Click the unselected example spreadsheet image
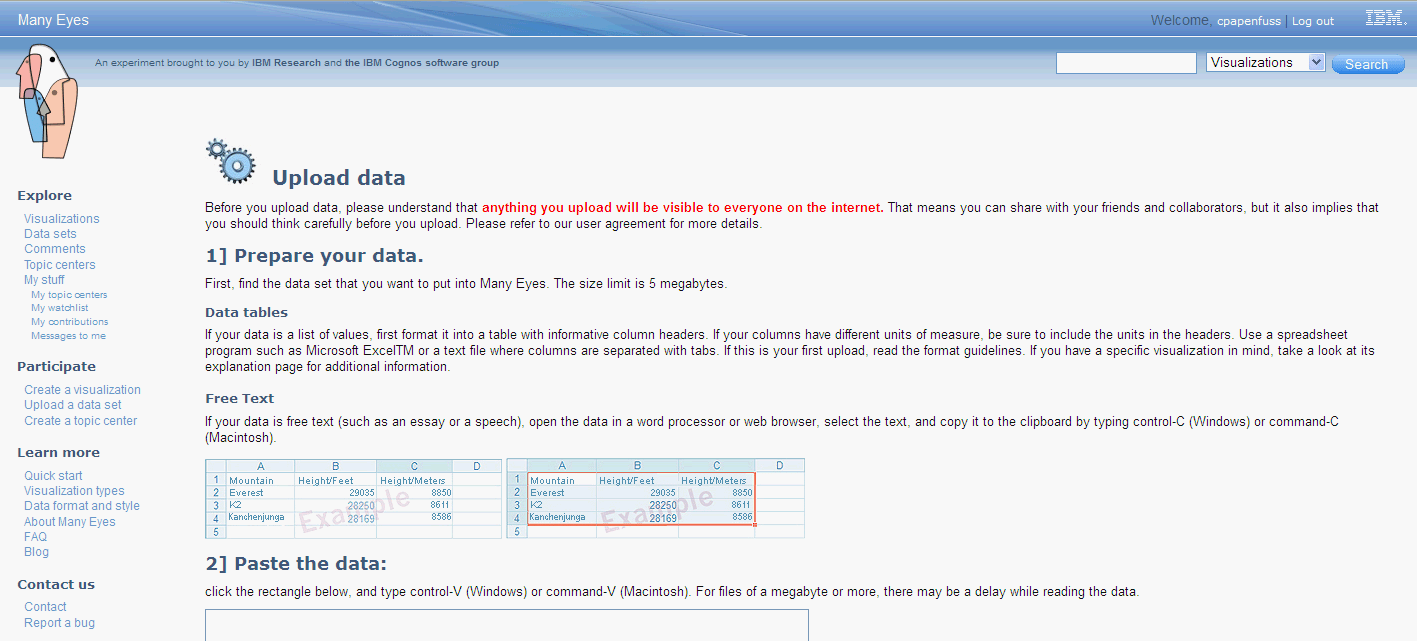This screenshot has width=1417, height=641. [x=354, y=498]
